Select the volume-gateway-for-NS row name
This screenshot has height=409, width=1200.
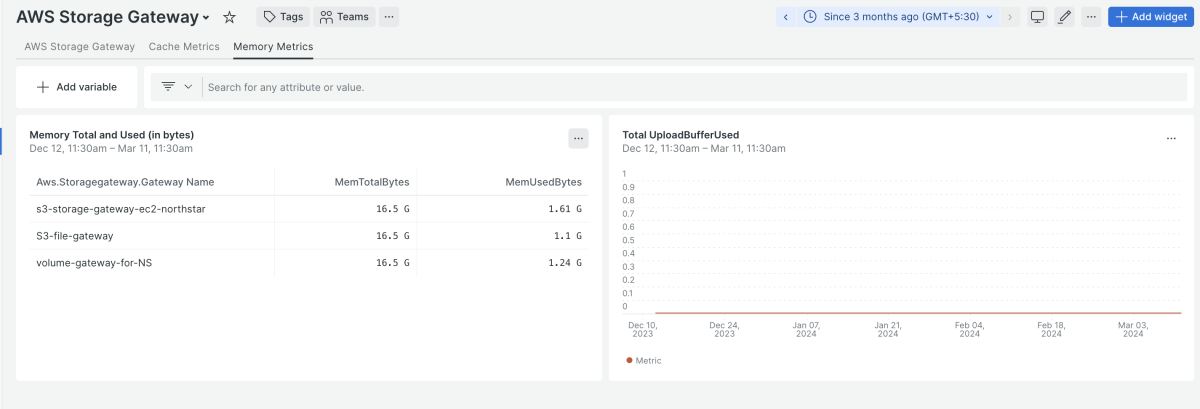point(94,263)
